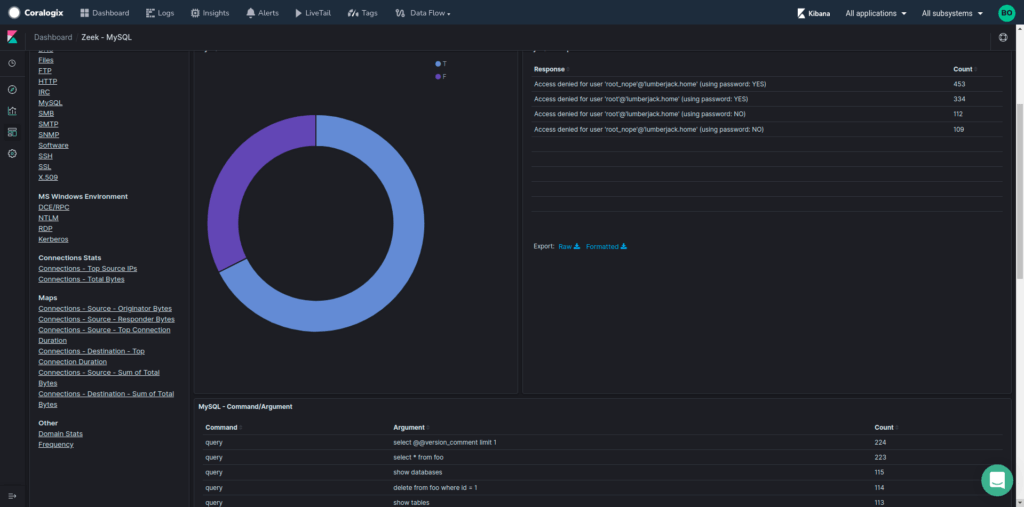Open the SMTP dashboard link
Viewport: 1024px width, 507px height.
click(48, 124)
